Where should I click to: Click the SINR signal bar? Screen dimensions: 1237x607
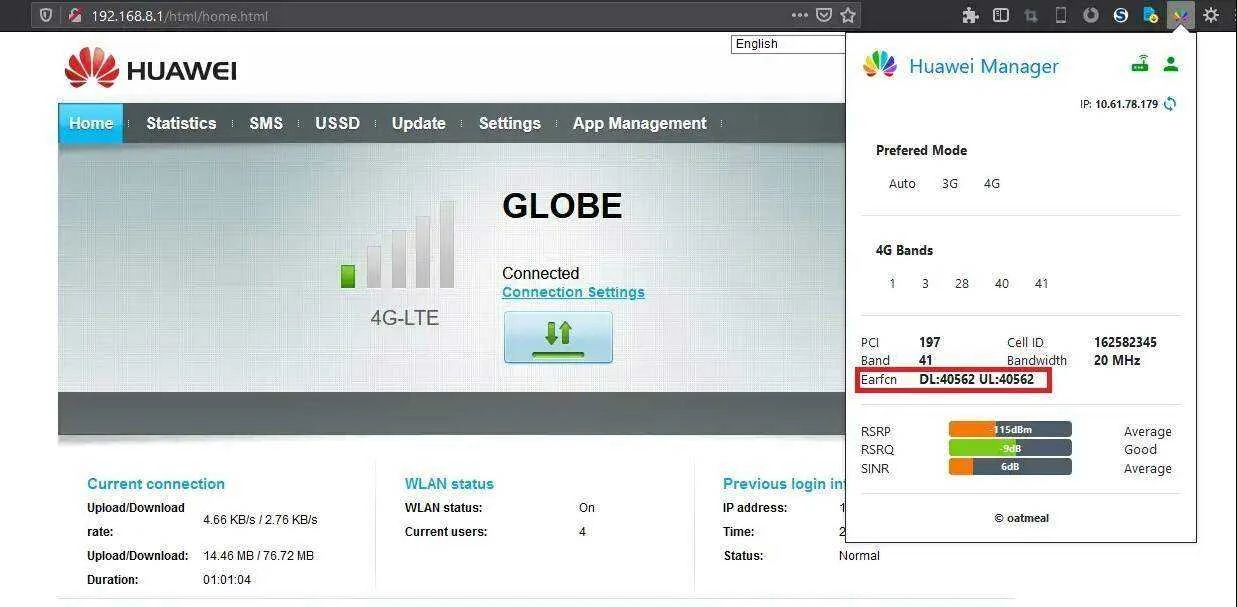(1010, 467)
